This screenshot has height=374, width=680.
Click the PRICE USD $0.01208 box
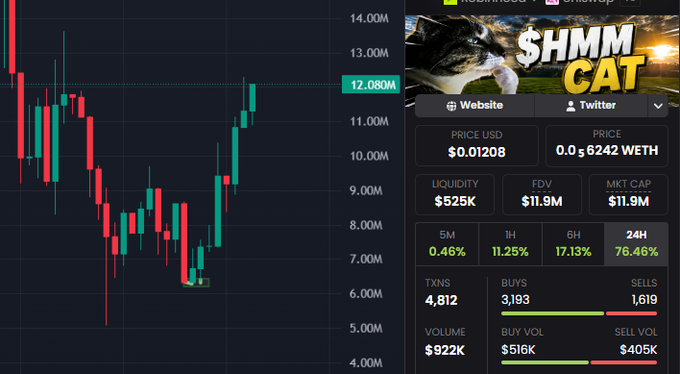(477, 146)
